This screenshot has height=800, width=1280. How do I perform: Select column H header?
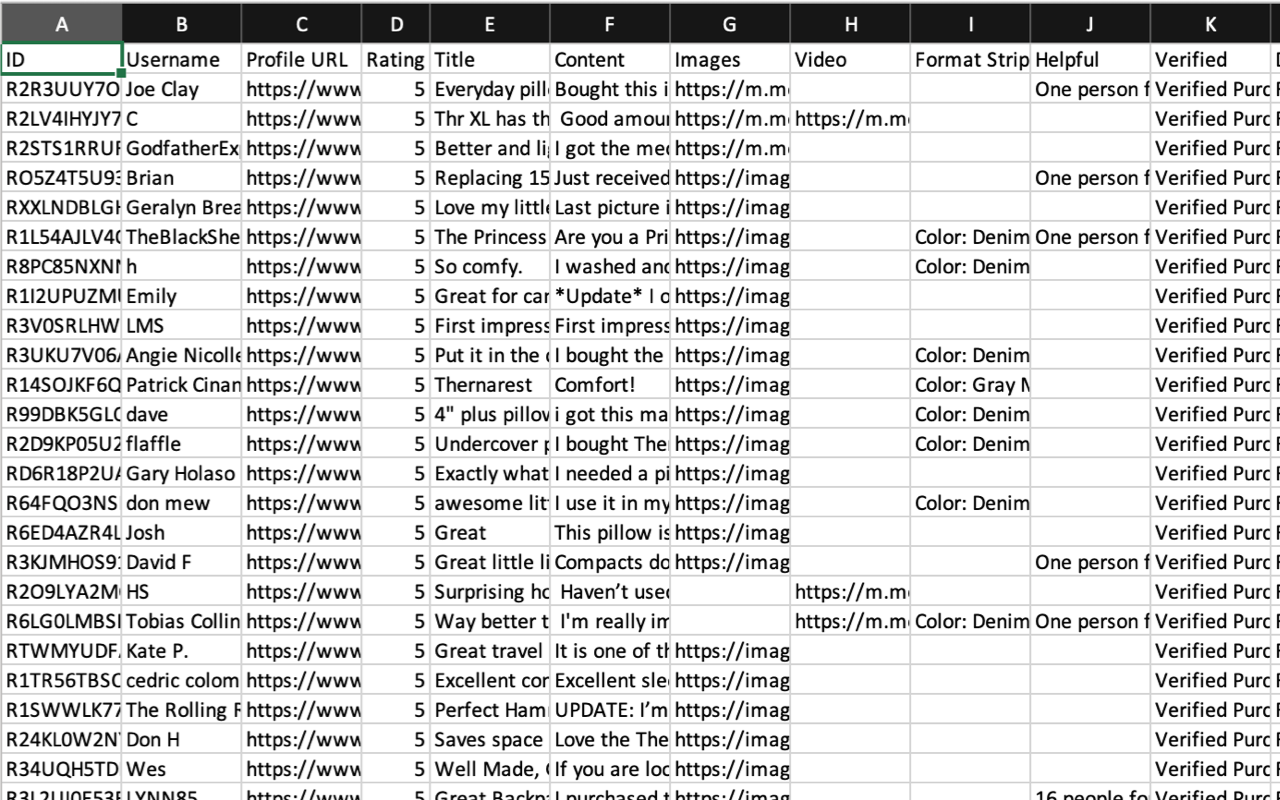click(x=851, y=24)
